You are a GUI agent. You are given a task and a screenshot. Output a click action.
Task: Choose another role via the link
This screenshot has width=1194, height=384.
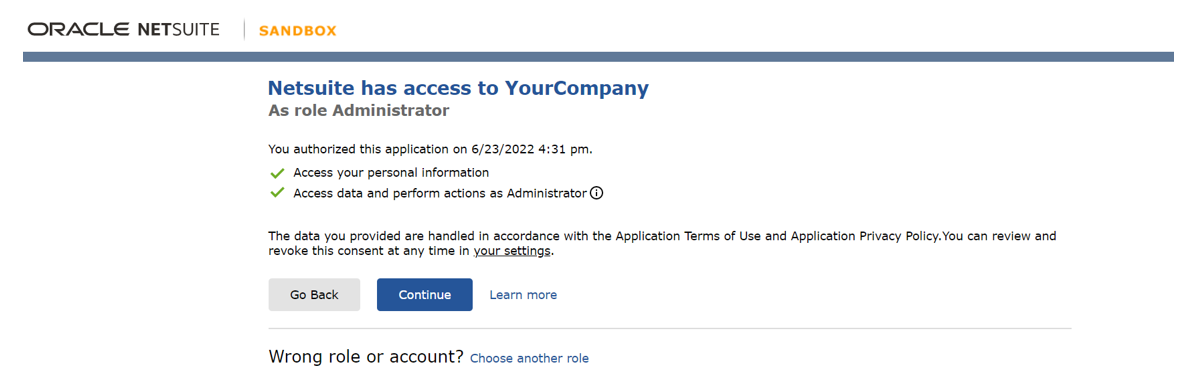coord(529,358)
